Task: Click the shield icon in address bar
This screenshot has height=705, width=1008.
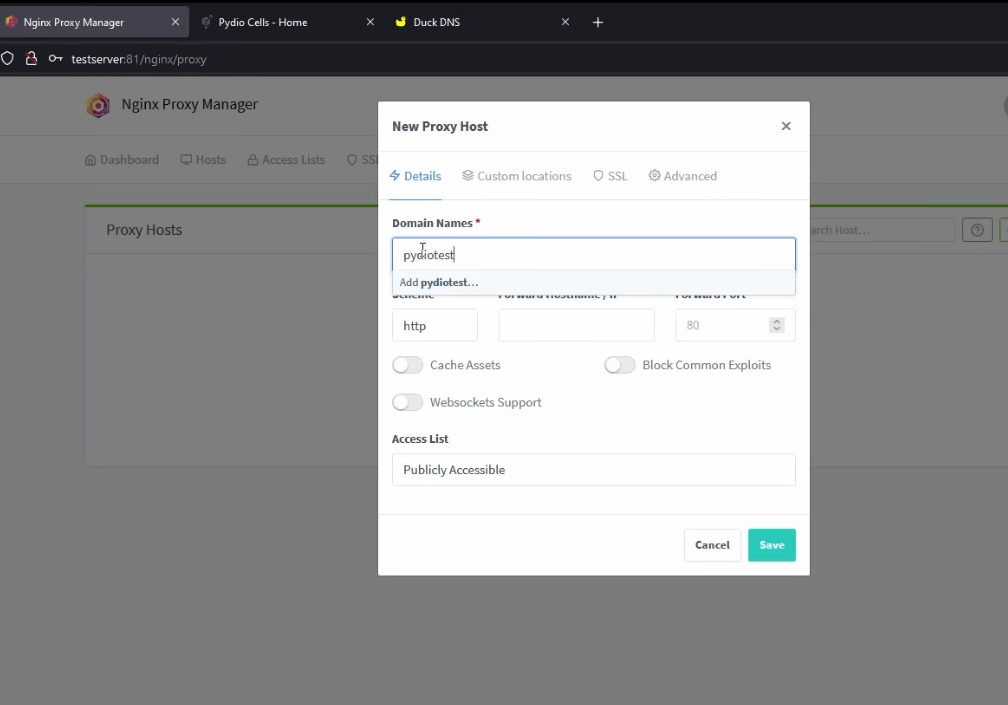Action: (8, 59)
